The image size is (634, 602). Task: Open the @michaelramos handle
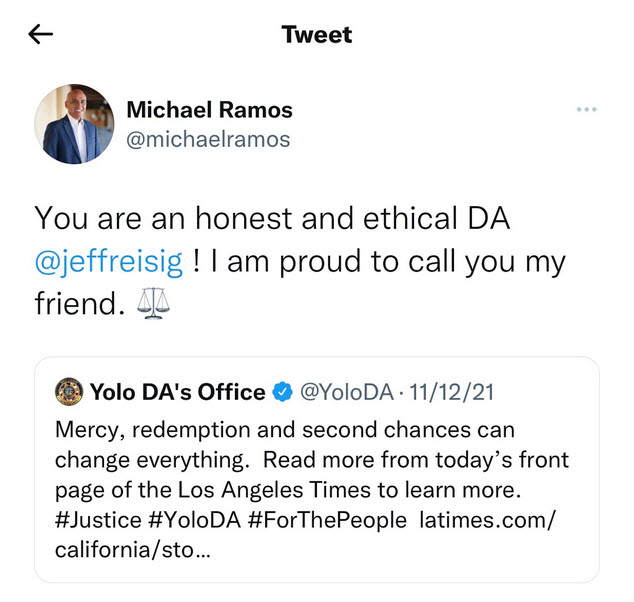point(208,139)
